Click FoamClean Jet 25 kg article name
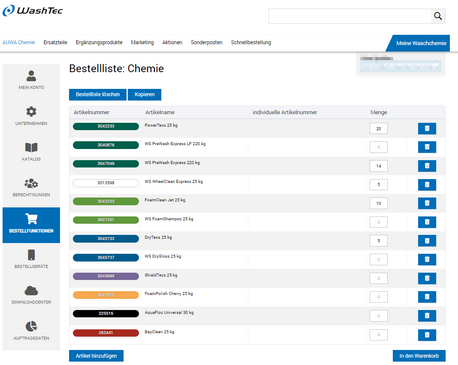This screenshot has height=365, width=458. click(x=165, y=200)
